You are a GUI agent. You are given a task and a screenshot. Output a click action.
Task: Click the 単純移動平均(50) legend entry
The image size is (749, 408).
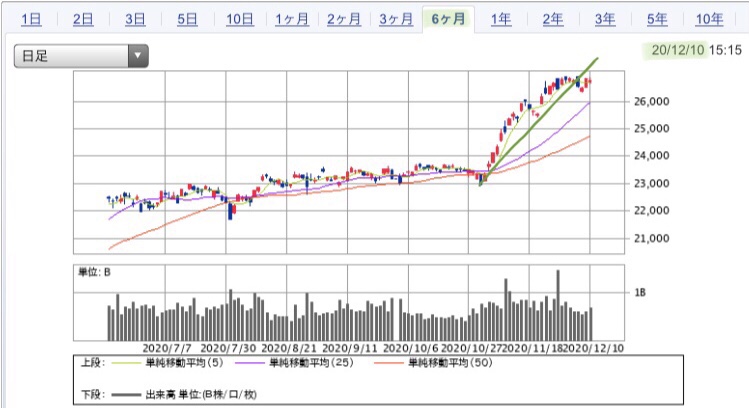(x=450, y=363)
